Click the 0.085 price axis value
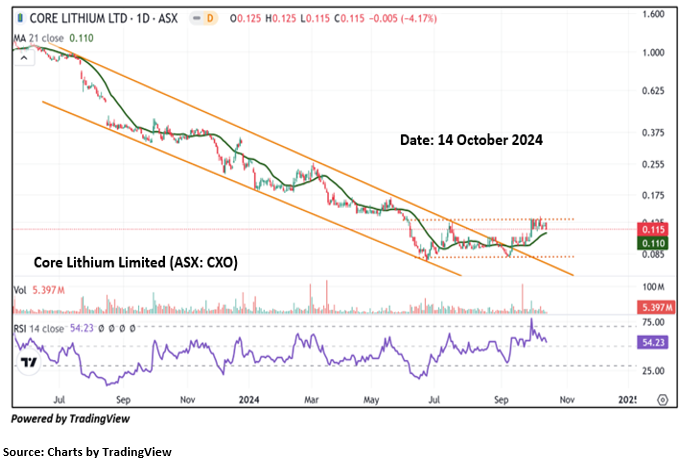Image resolution: width=691 pixels, height=463 pixels. tap(653, 254)
